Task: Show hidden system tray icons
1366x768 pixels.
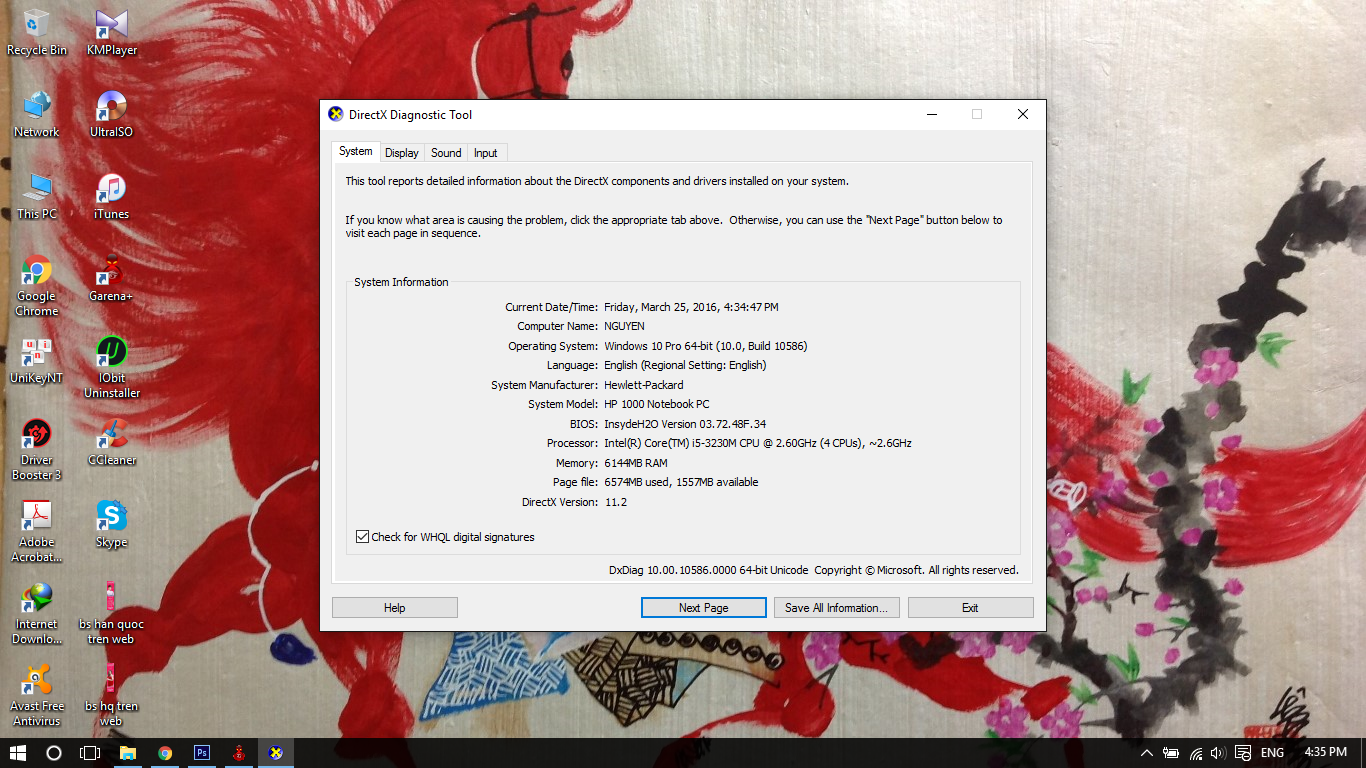Action: [1146, 753]
